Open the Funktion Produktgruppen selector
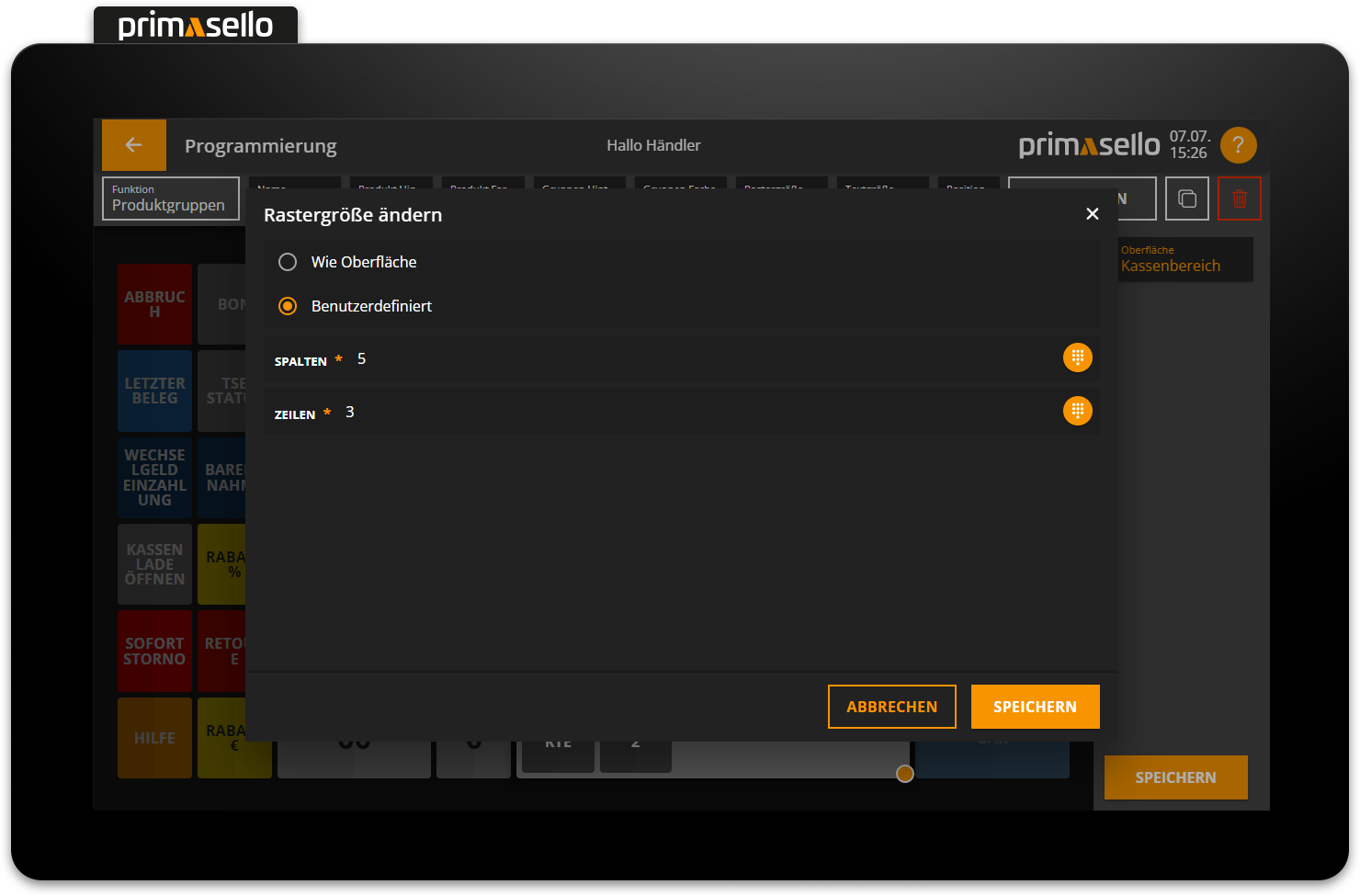This screenshot has width=1360, height=896. click(170, 198)
